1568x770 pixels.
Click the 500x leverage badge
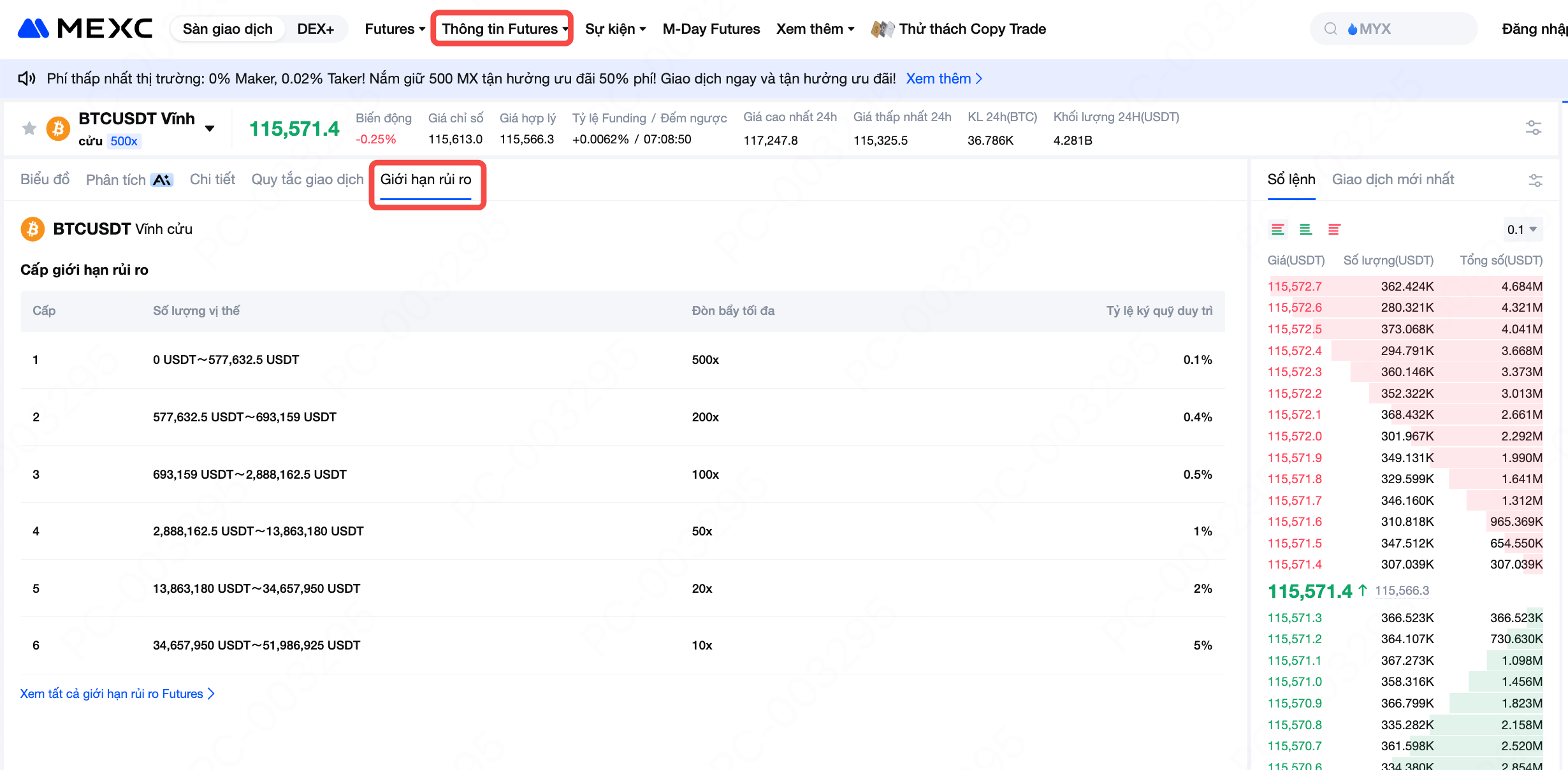point(124,141)
